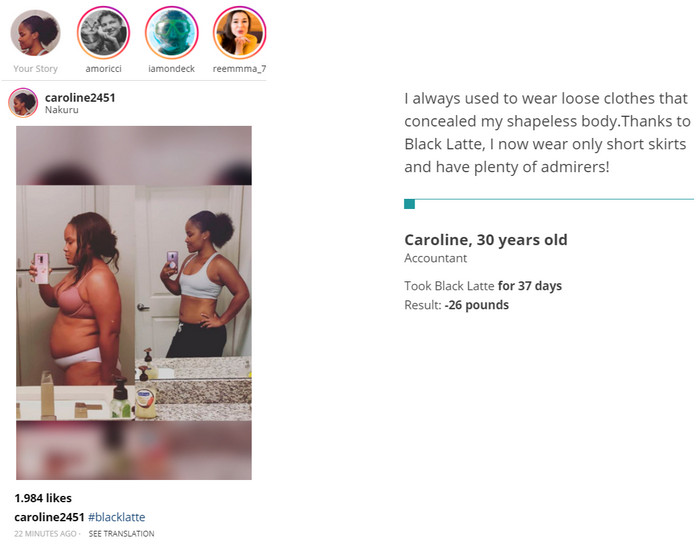Open caroline2451 username in post header

tap(80, 97)
